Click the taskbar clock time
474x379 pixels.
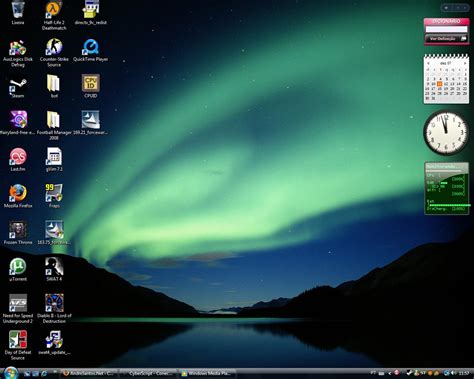(x=464, y=373)
